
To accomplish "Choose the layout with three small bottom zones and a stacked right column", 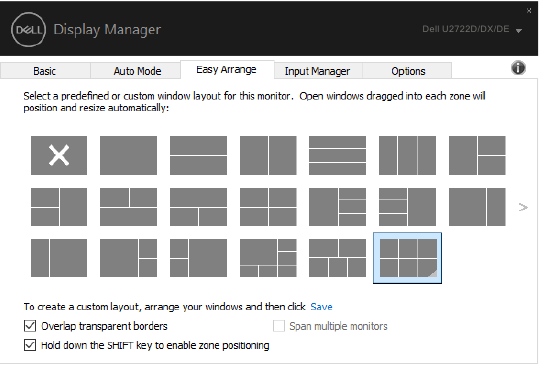I will tap(268, 258).
